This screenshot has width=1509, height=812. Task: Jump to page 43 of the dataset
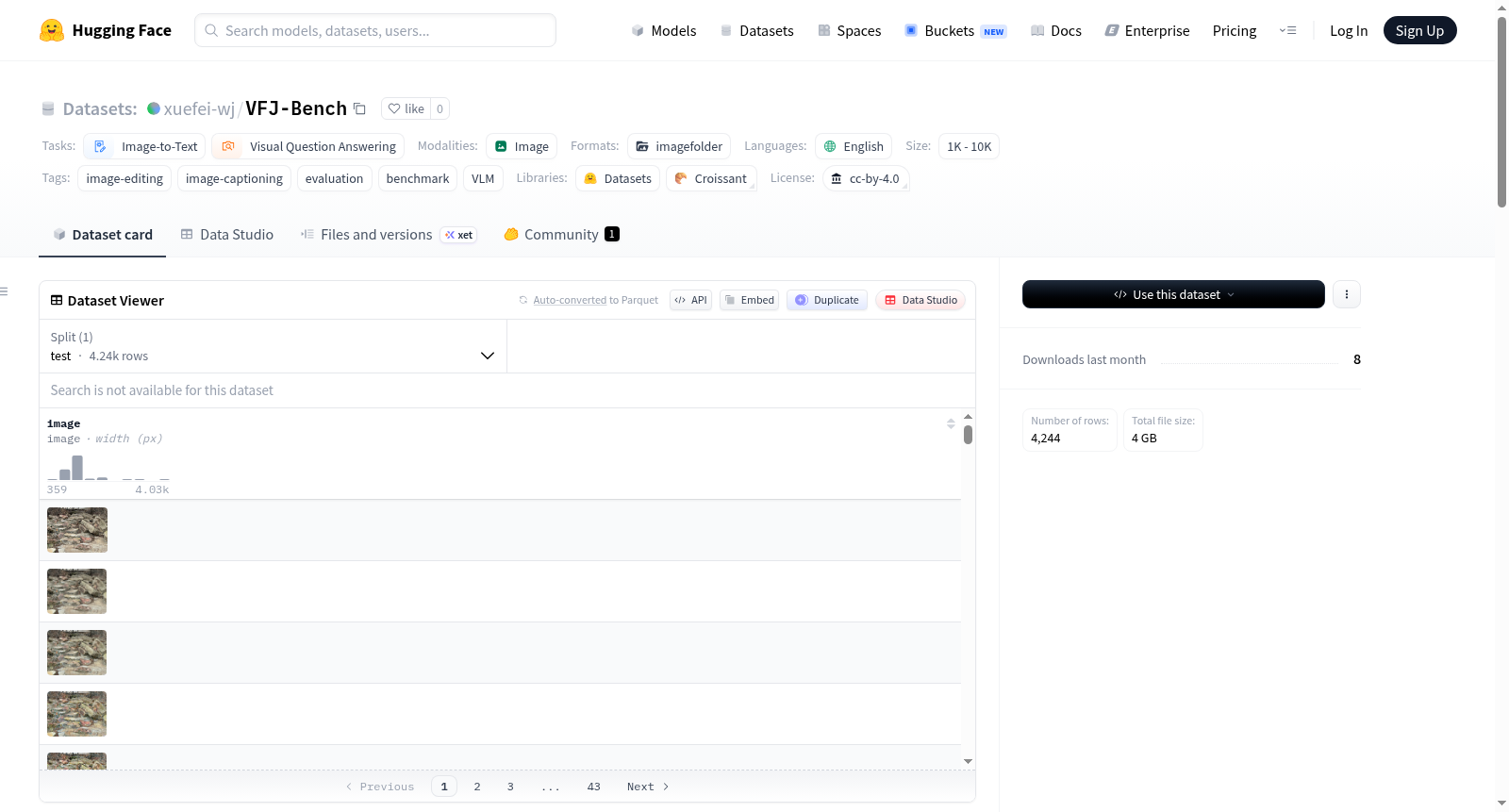[593, 787]
